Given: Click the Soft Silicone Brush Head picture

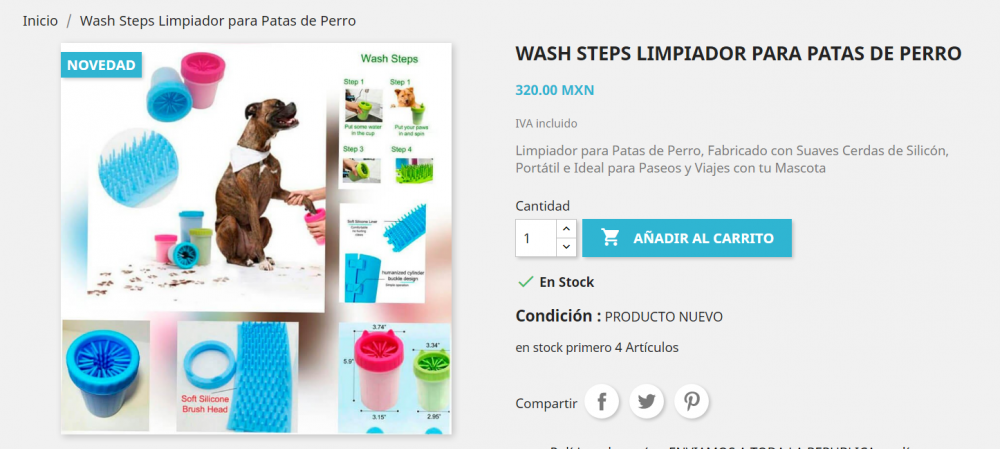Looking at the screenshot, I should pyautogui.click(x=236, y=376).
